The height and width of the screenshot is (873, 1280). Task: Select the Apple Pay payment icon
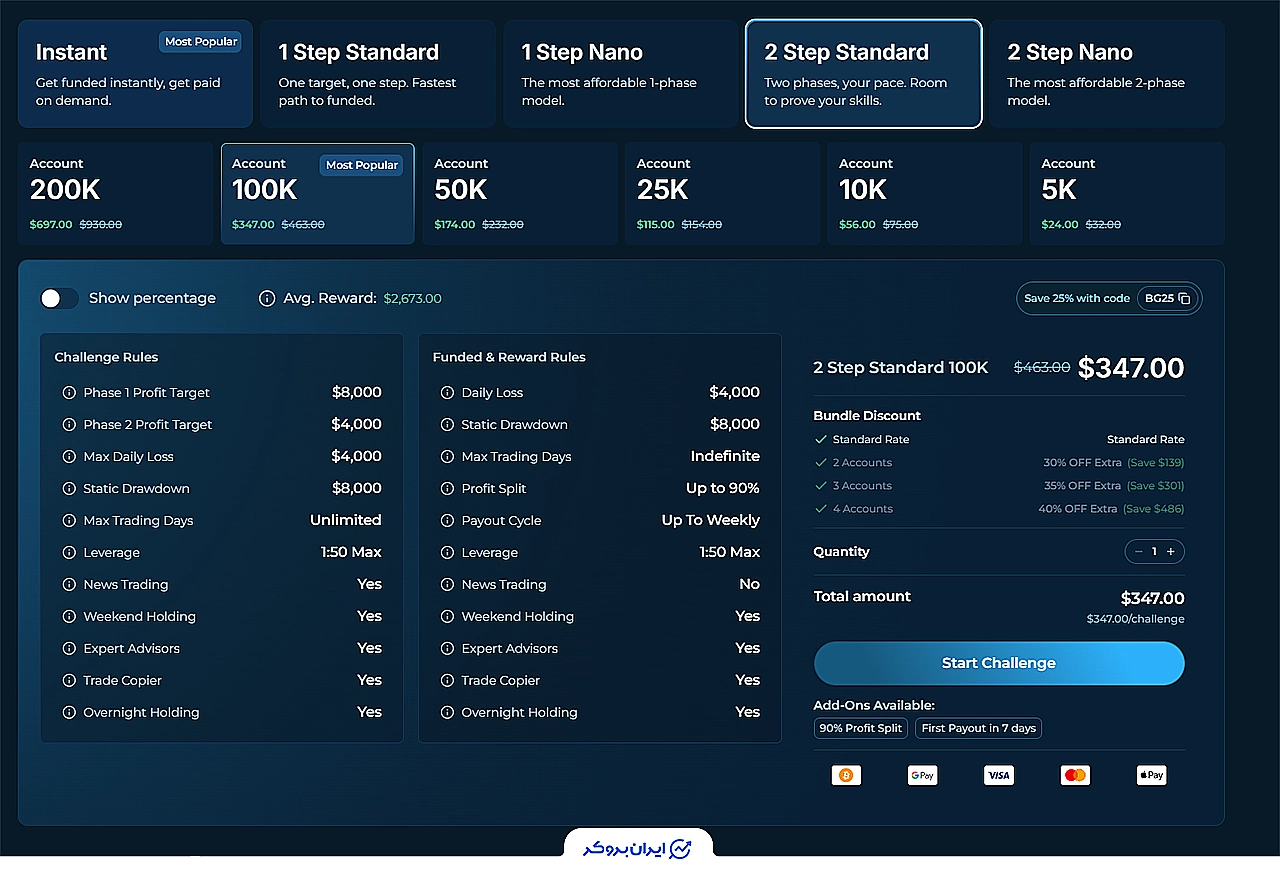point(1151,775)
